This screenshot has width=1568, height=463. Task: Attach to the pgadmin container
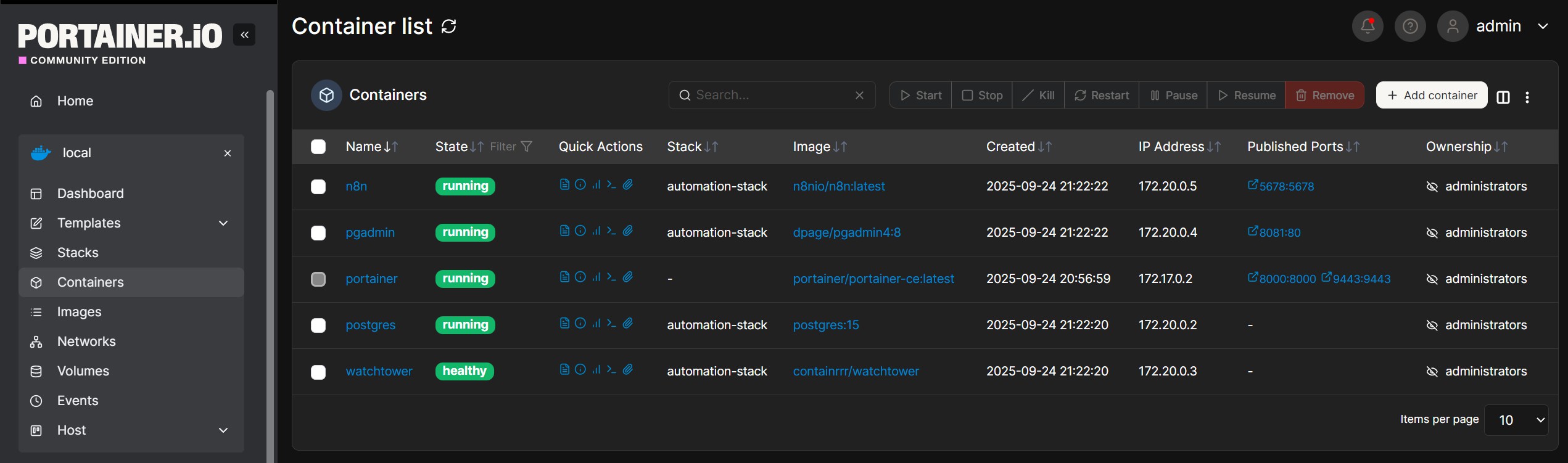point(628,231)
